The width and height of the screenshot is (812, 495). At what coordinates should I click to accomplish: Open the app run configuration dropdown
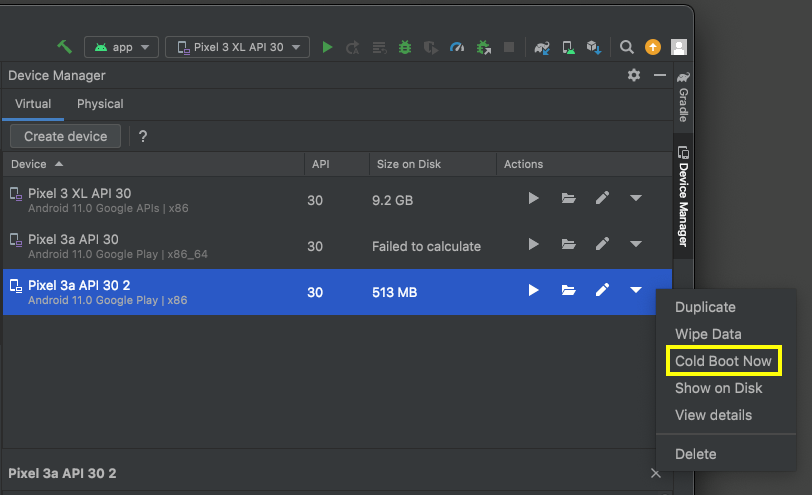point(122,47)
